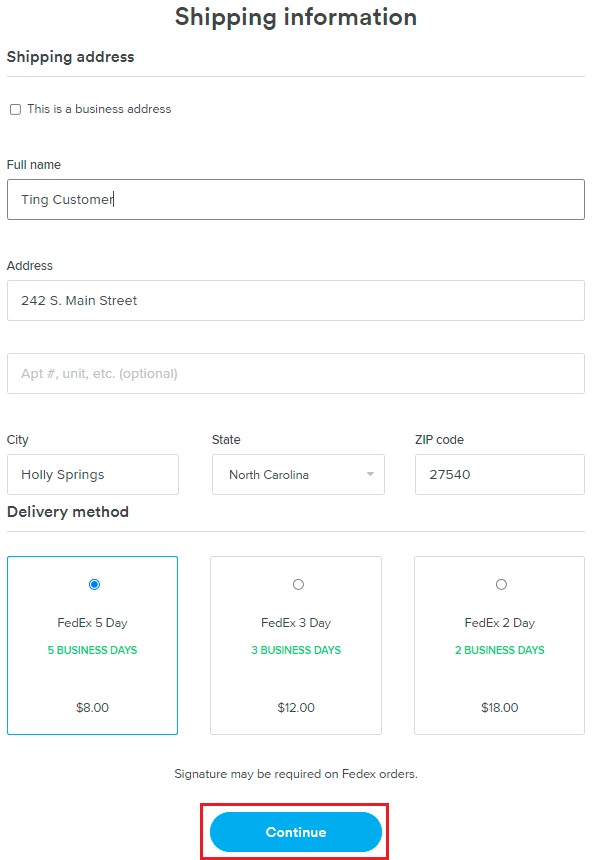Image resolution: width=593 pixels, height=860 pixels.
Task: Click the Shipping address section heading
Action: (x=70, y=57)
